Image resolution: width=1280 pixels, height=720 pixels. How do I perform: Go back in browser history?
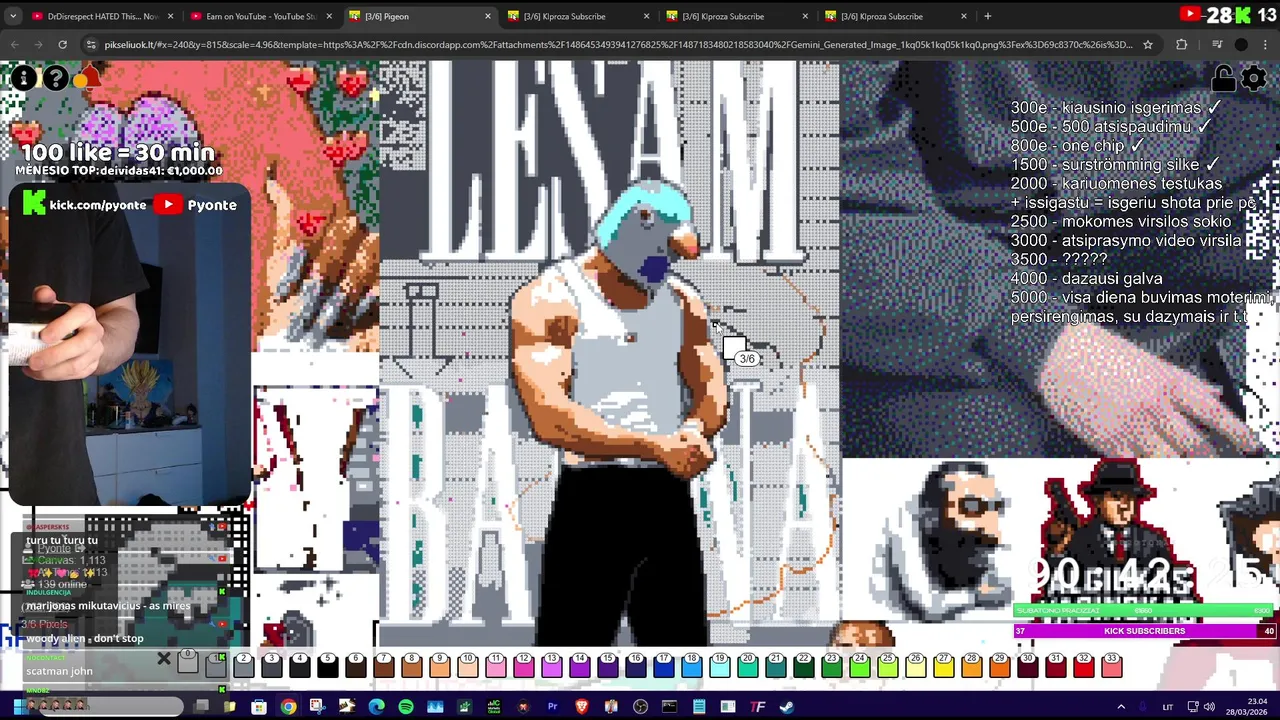point(14,44)
